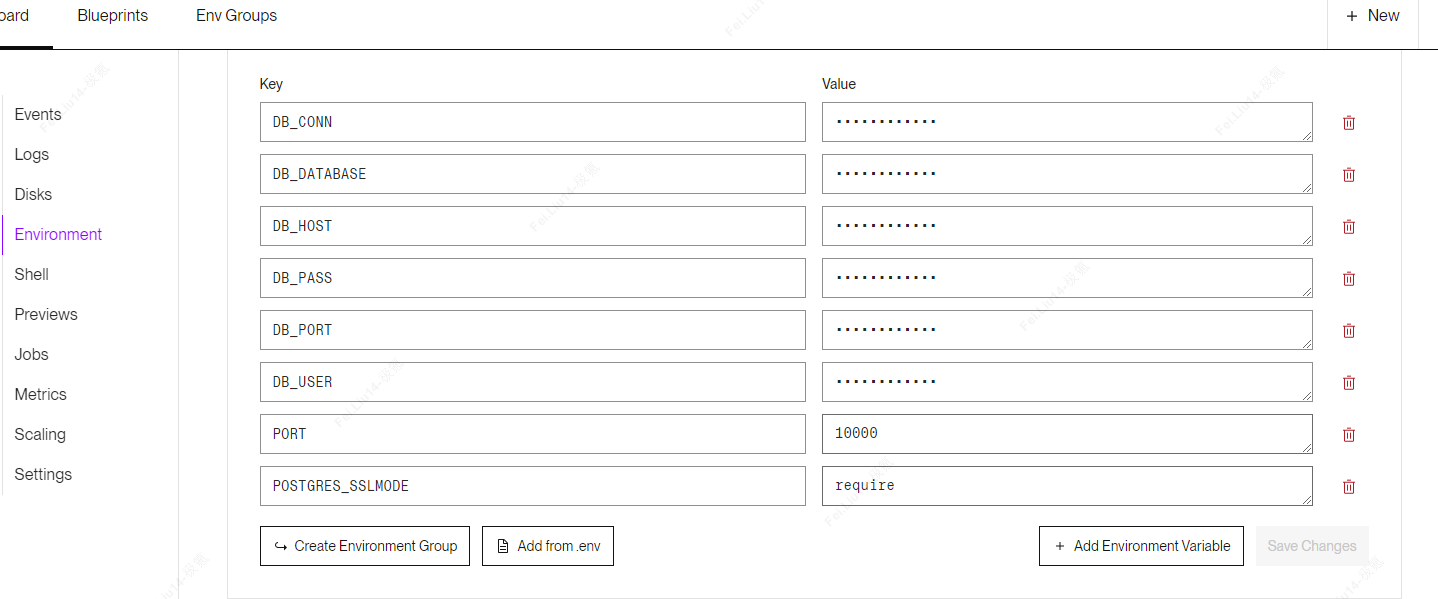This screenshot has height=599, width=1438.
Task: Click trash icon next to DB_PASS
Action: pyautogui.click(x=1349, y=278)
